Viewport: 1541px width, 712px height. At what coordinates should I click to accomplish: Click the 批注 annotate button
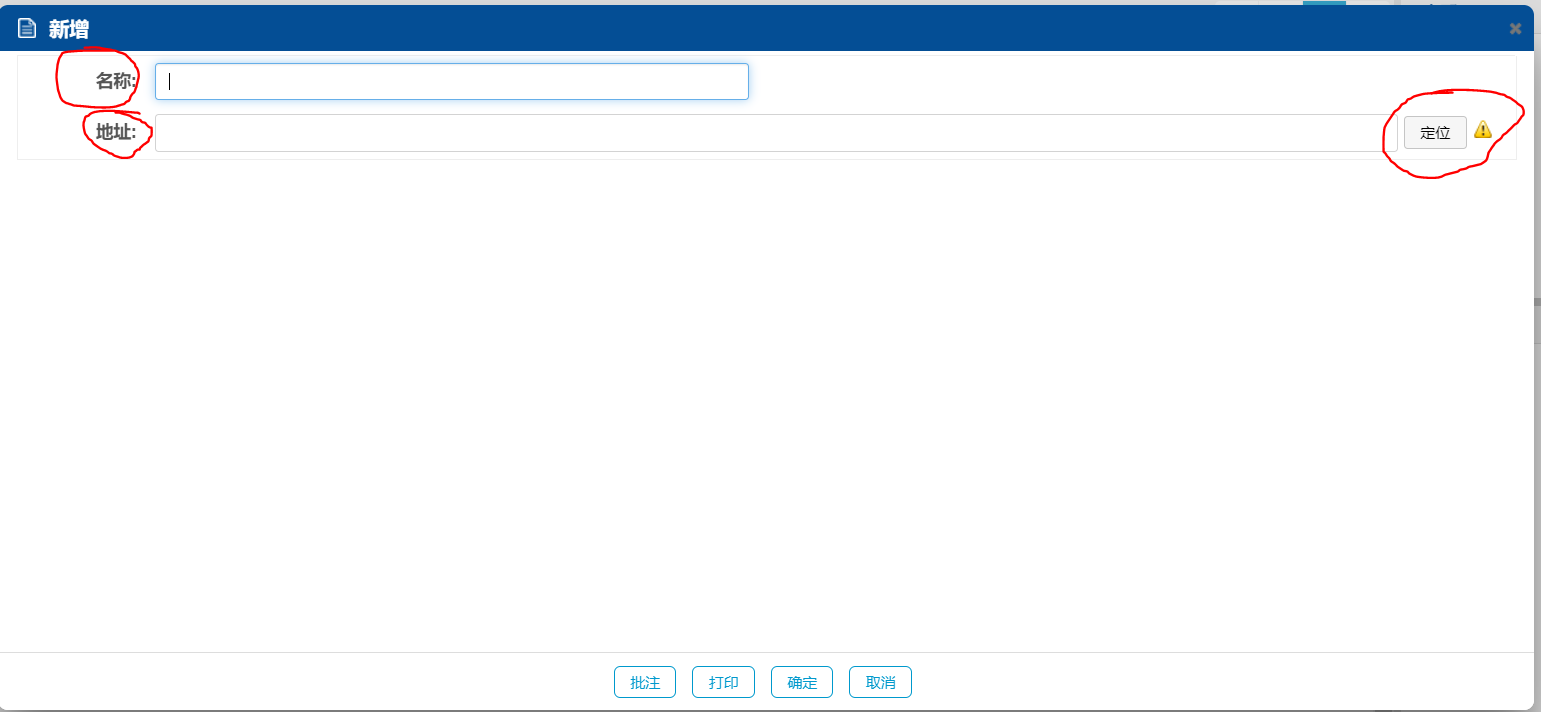point(645,682)
